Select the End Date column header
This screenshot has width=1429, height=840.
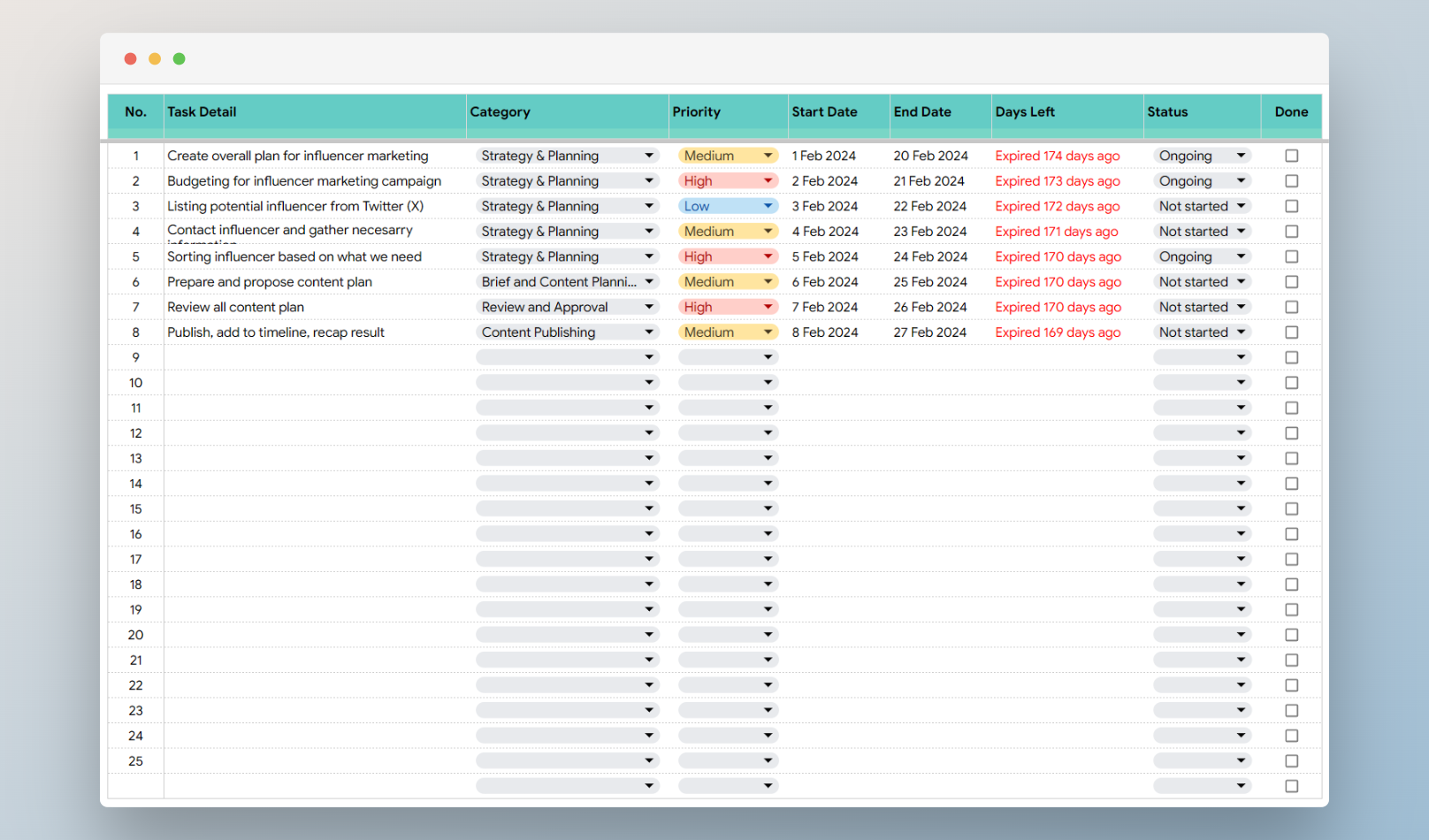[940, 112]
